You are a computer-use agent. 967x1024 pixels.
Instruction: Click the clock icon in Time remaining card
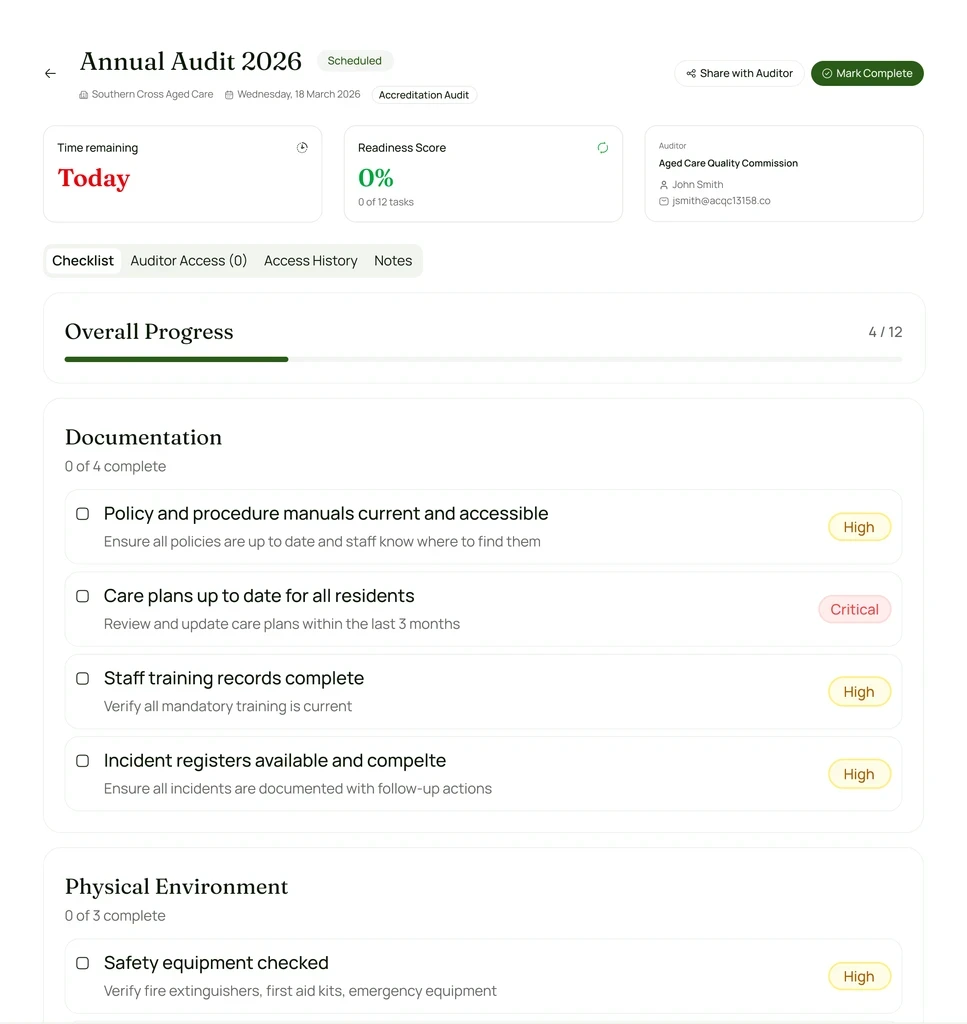point(302,148)
